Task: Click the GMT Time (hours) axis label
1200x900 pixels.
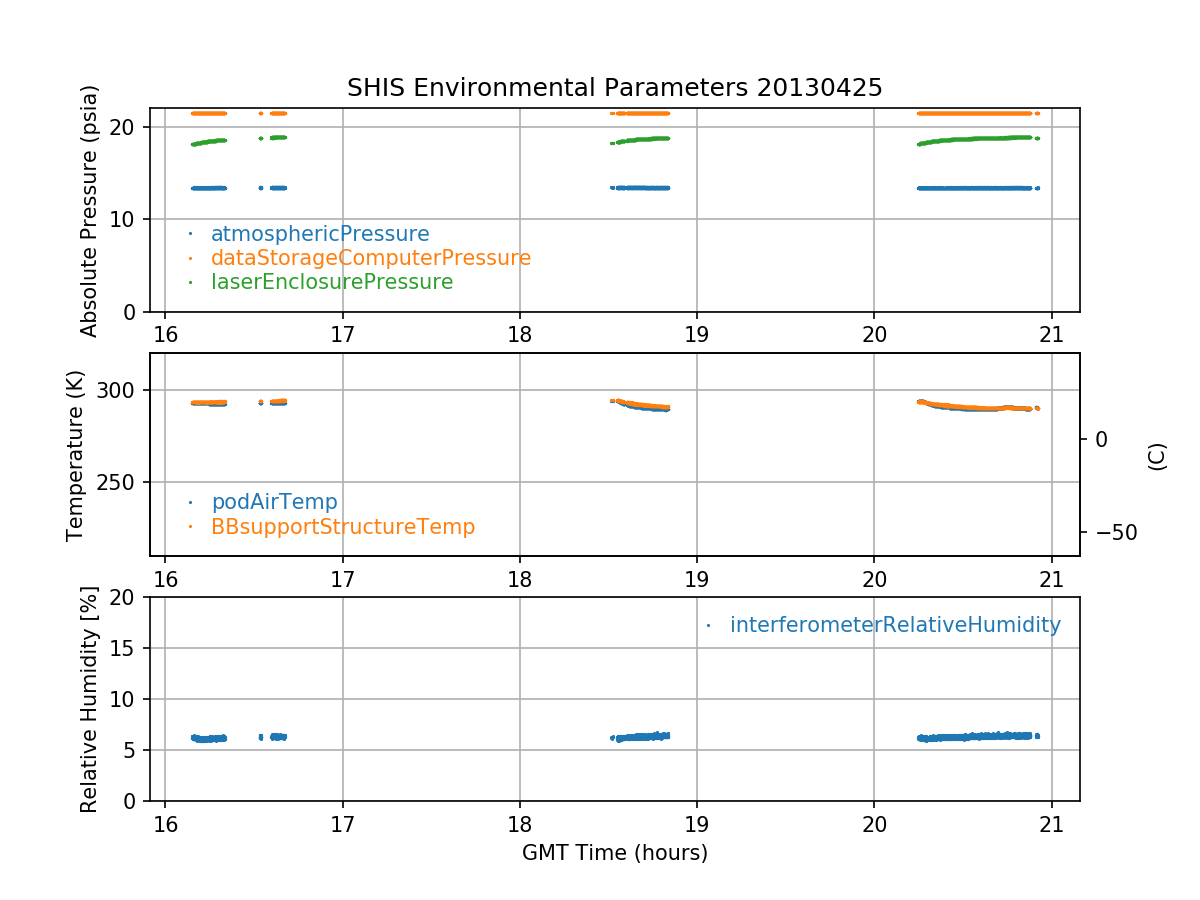Action: coord(614,853)
